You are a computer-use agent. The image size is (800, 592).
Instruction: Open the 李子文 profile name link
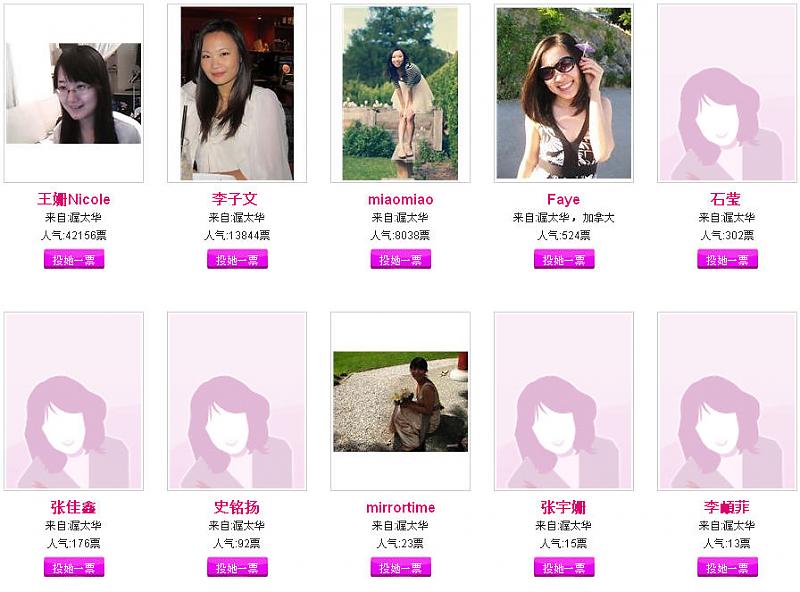point(235,199)
